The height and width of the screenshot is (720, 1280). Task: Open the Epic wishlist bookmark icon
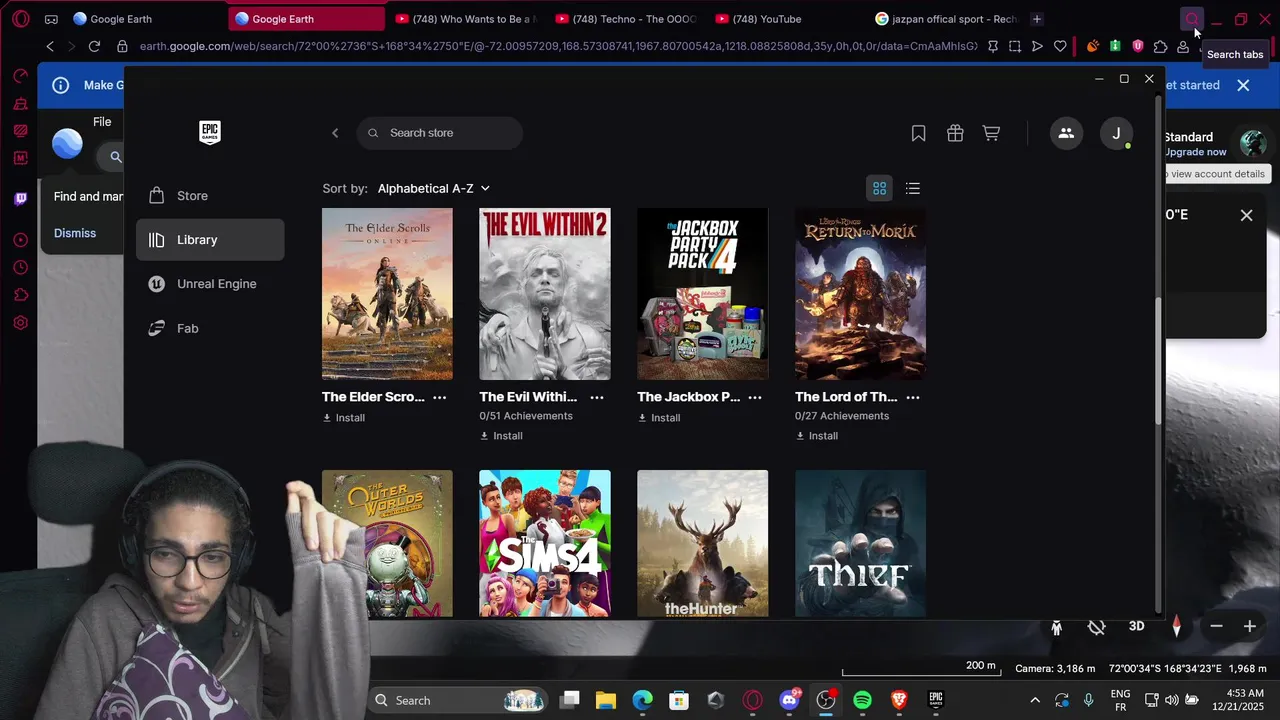[x=918, y=133]
